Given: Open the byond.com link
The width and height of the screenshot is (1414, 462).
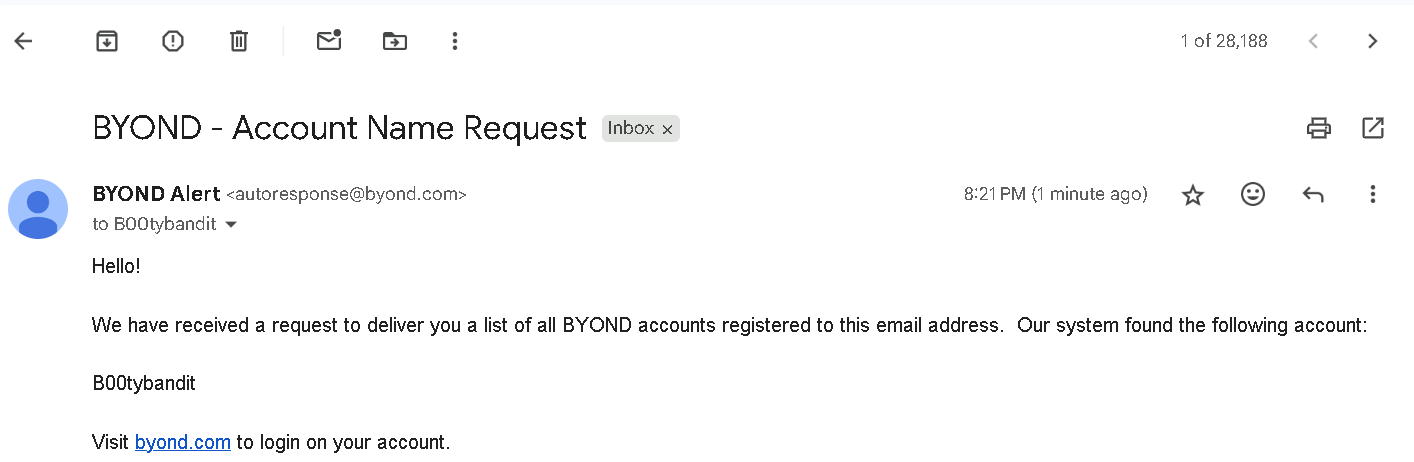Looking at the screenshot, I should (183, 442).
